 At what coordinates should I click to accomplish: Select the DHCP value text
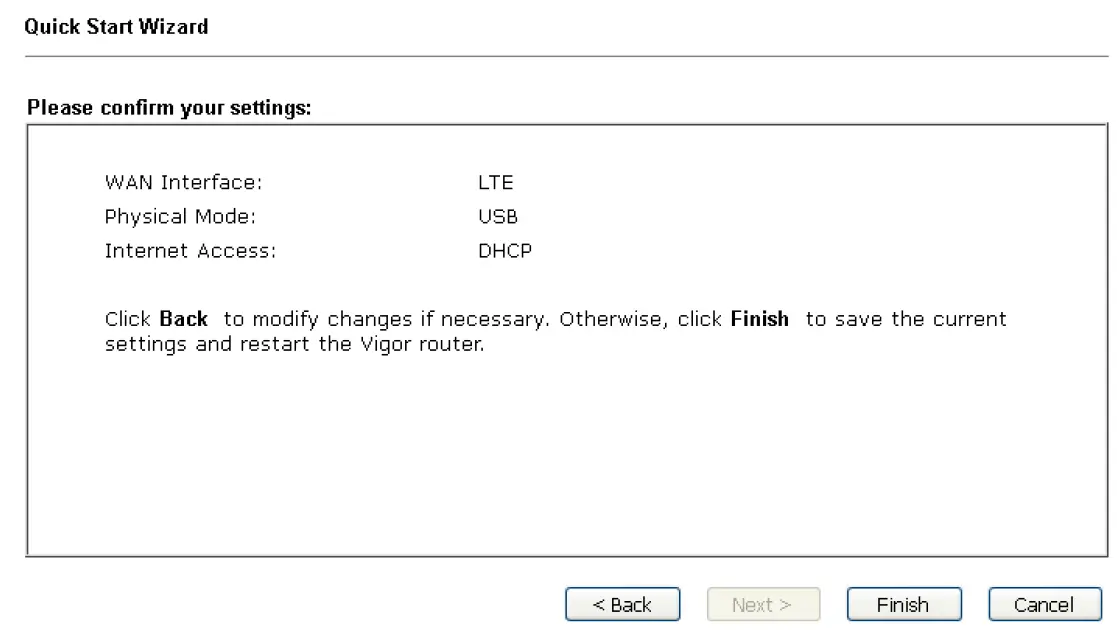point(505,251)
